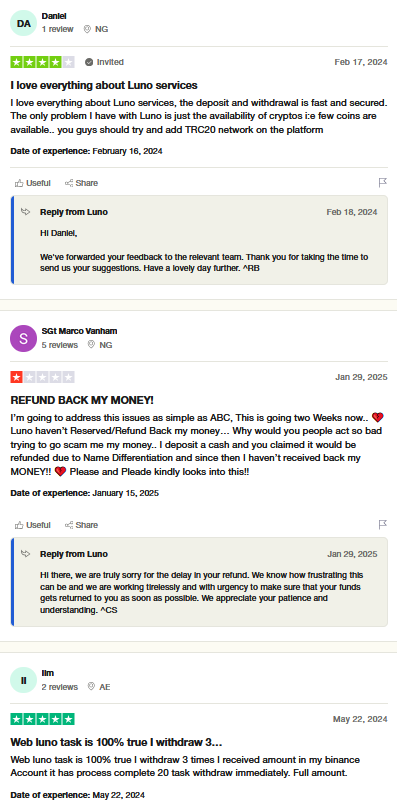Mark Daniel's review as Useful
The width and height of the screenshot is (397, 803).
tap(33, 183)
